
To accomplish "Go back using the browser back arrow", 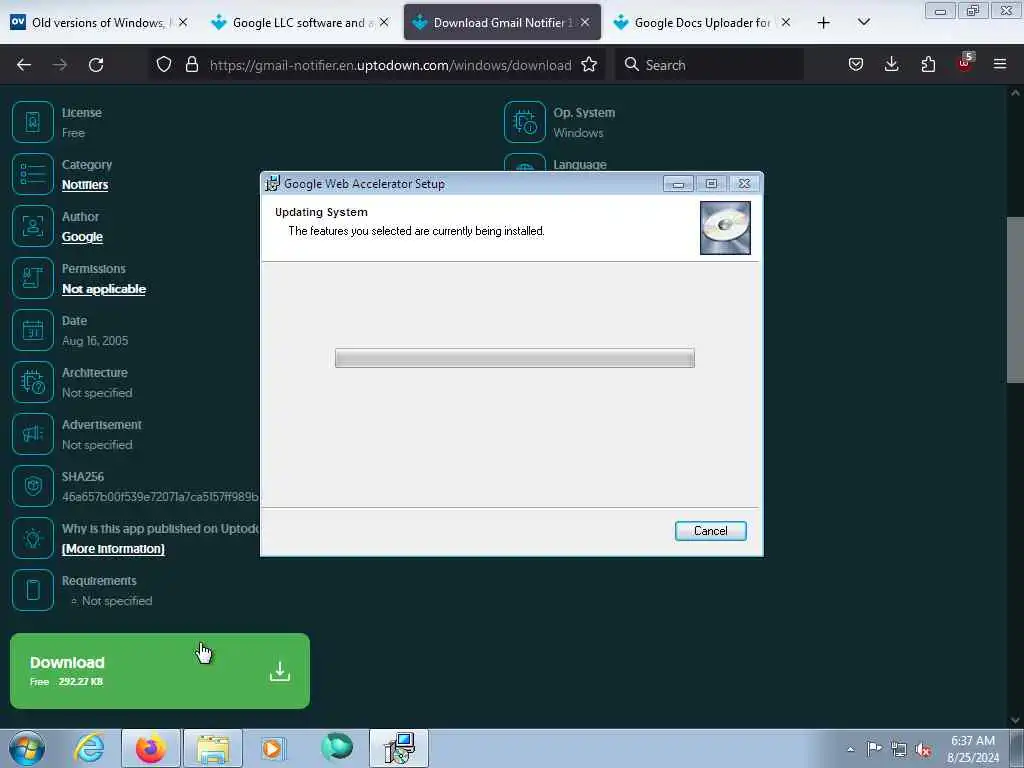I will pos(24,65).
